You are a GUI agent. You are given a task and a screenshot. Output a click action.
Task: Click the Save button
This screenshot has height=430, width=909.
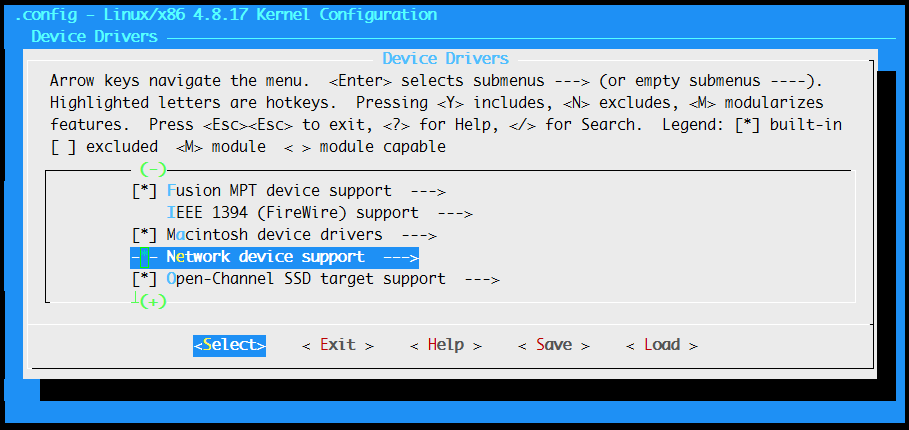pos(553,345)
